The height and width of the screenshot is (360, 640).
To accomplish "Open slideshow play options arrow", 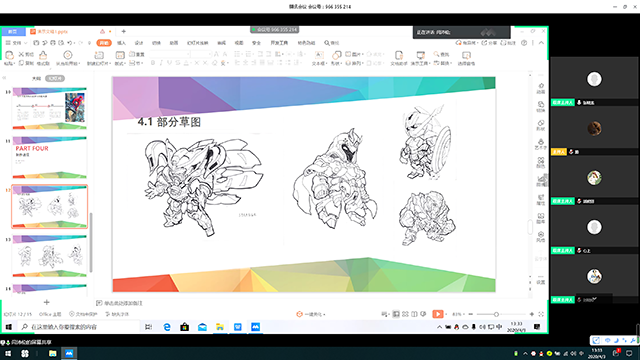I will [447, 314].
